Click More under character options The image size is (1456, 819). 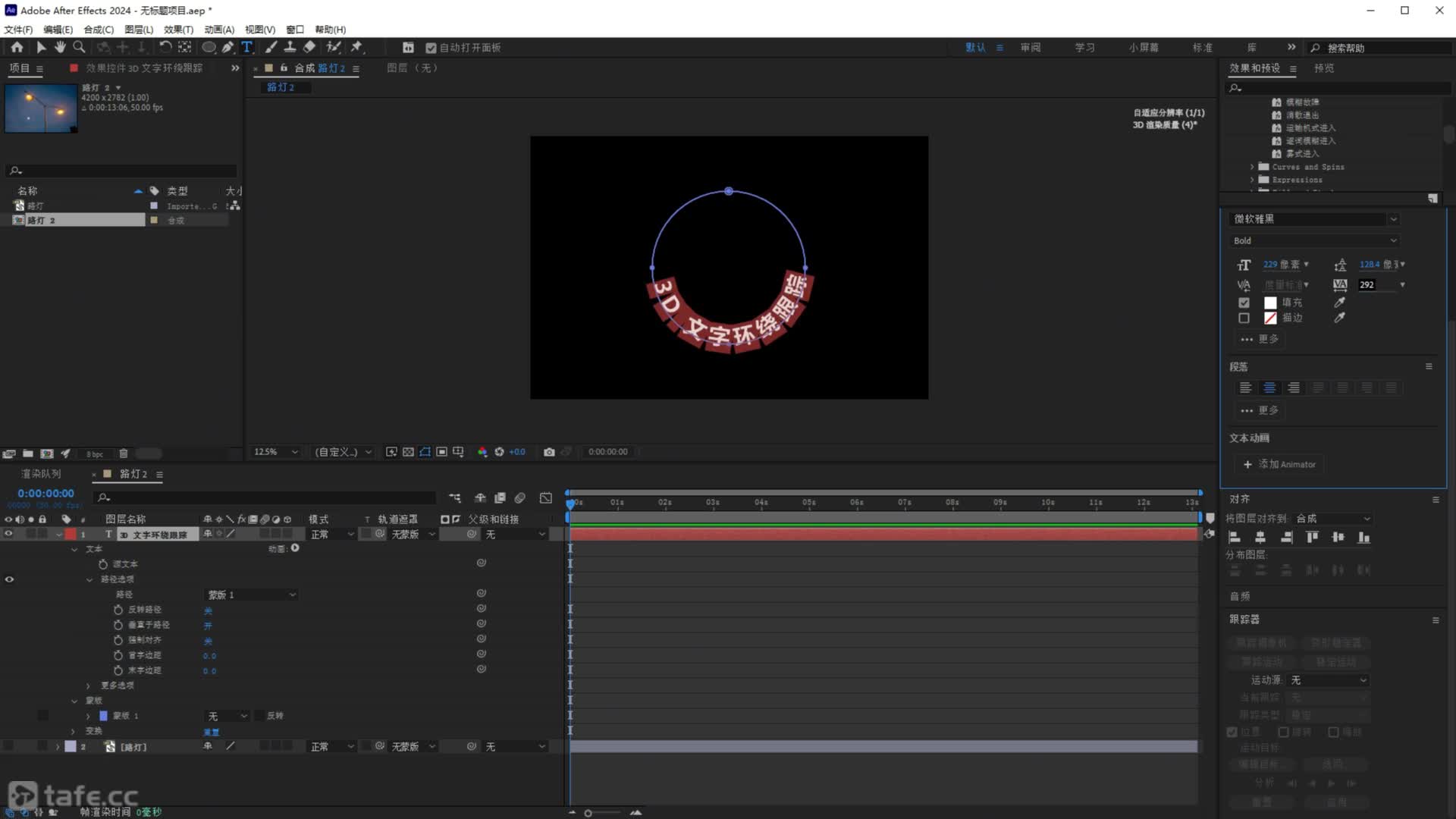(1260, 339)
